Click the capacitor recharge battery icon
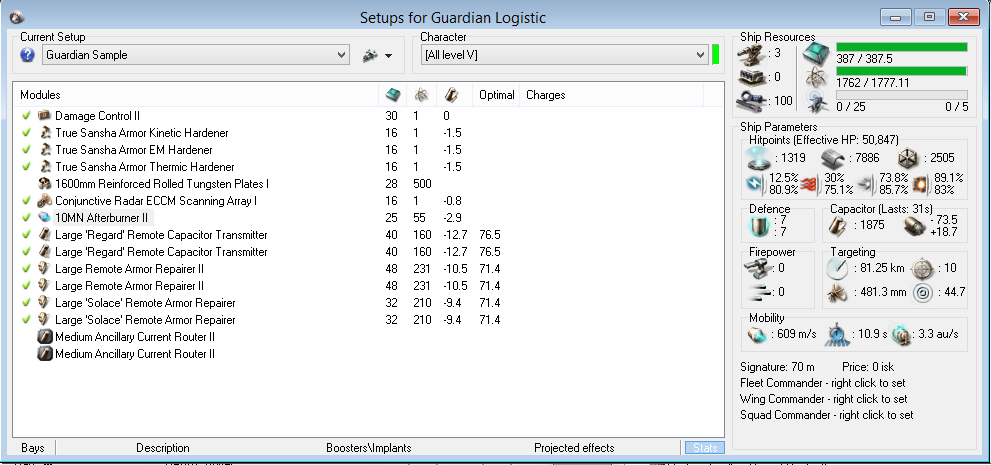The width and height of the screenshot is (991, 465). pyautogui.click(x=915, y=226)
